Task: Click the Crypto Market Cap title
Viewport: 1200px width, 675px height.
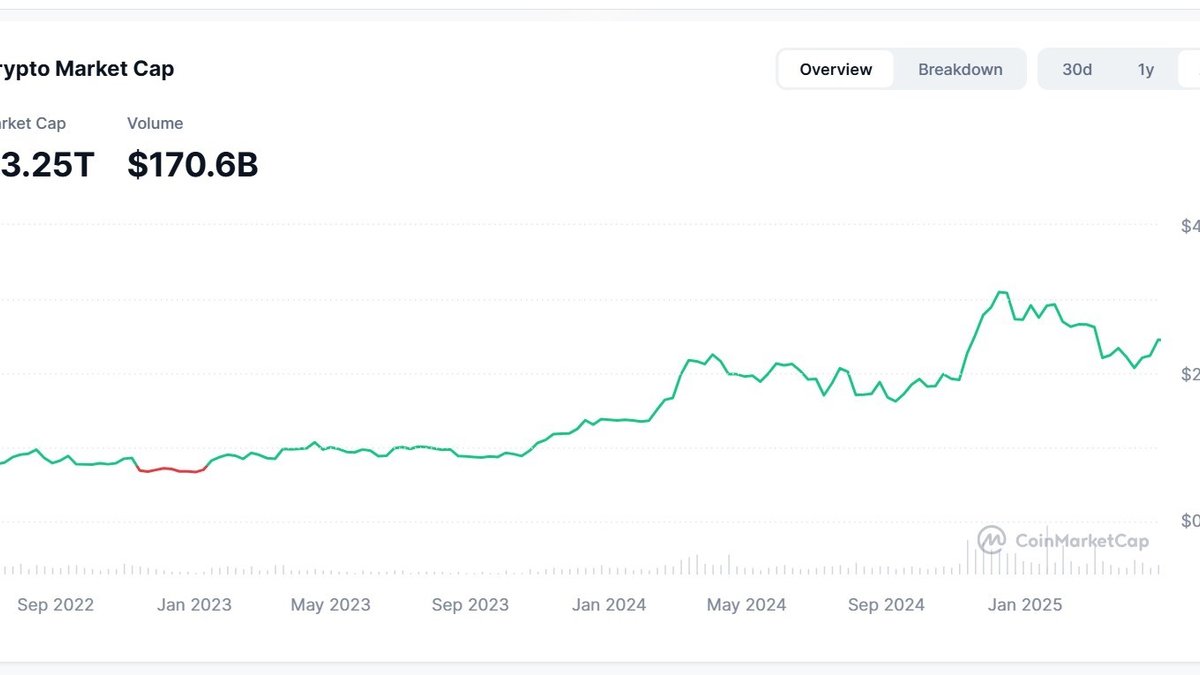Action: pos(85,68)
